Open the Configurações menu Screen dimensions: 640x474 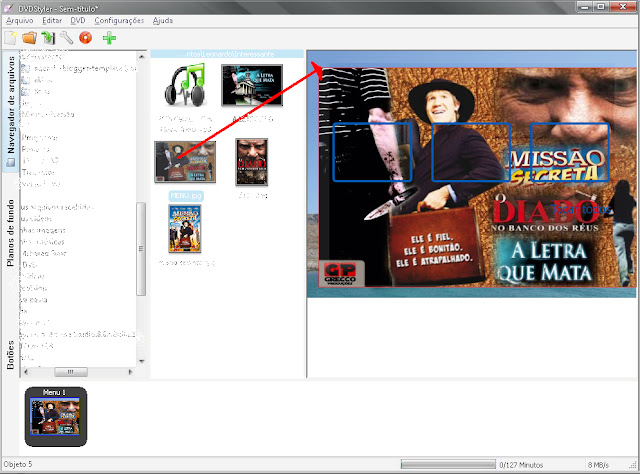[119, 20]
